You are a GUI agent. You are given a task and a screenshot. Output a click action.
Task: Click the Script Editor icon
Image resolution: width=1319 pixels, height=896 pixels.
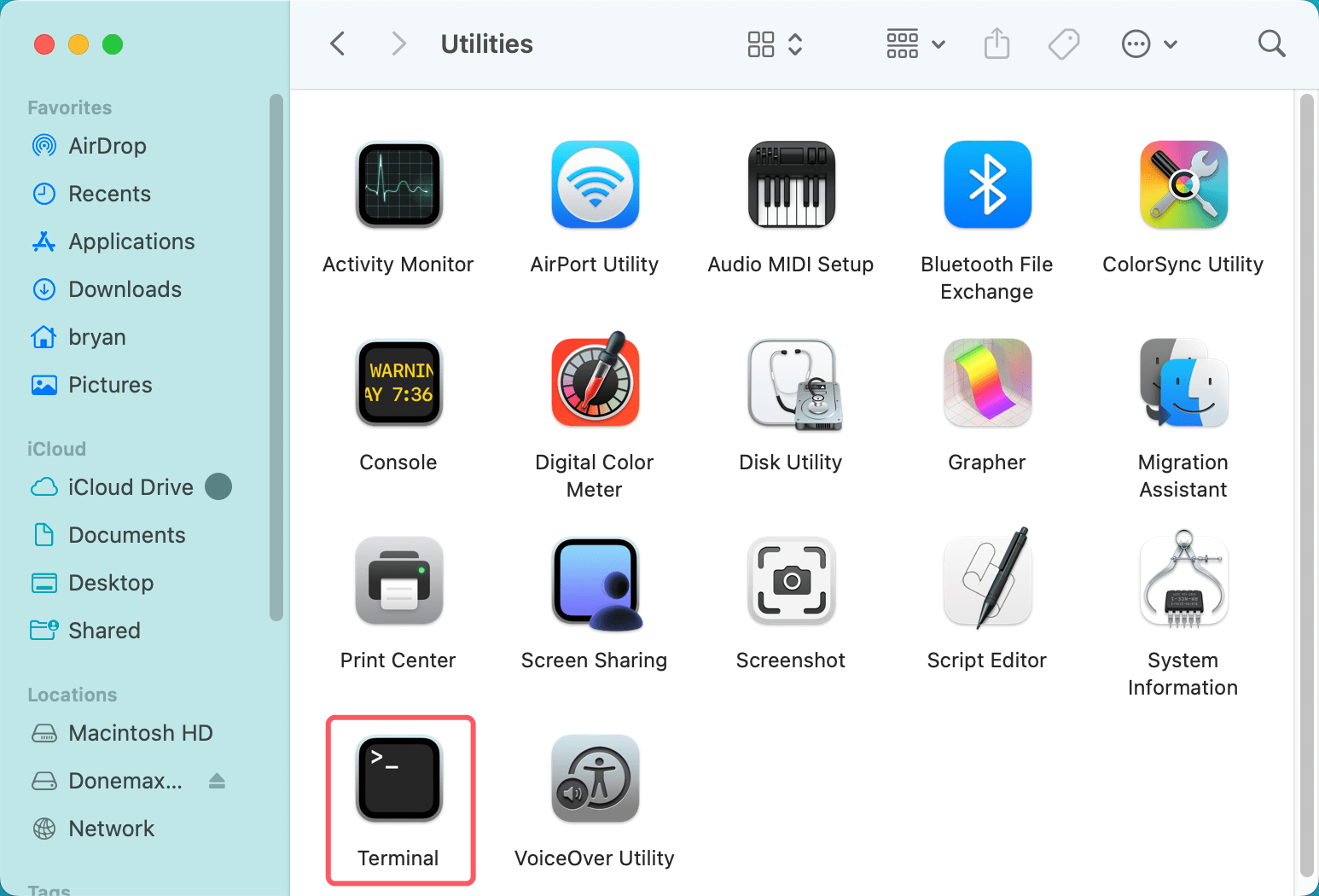(988, 579)
